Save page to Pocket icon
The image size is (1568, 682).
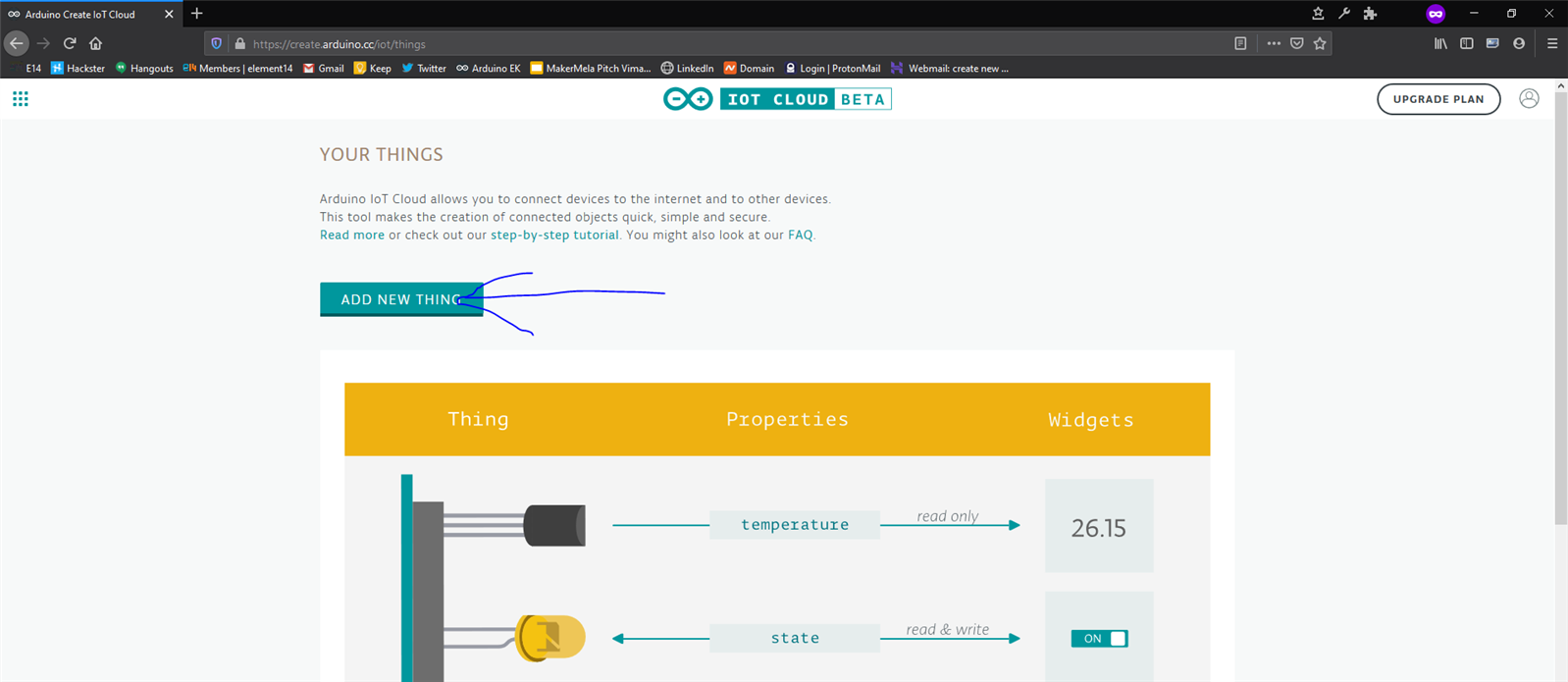pyautogui.click(x=1297, y=43)
